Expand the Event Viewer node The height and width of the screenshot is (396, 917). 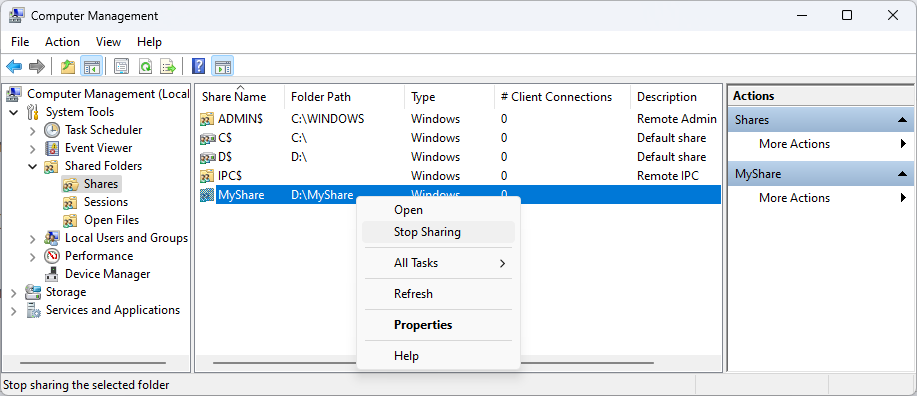tap(33, 149)
